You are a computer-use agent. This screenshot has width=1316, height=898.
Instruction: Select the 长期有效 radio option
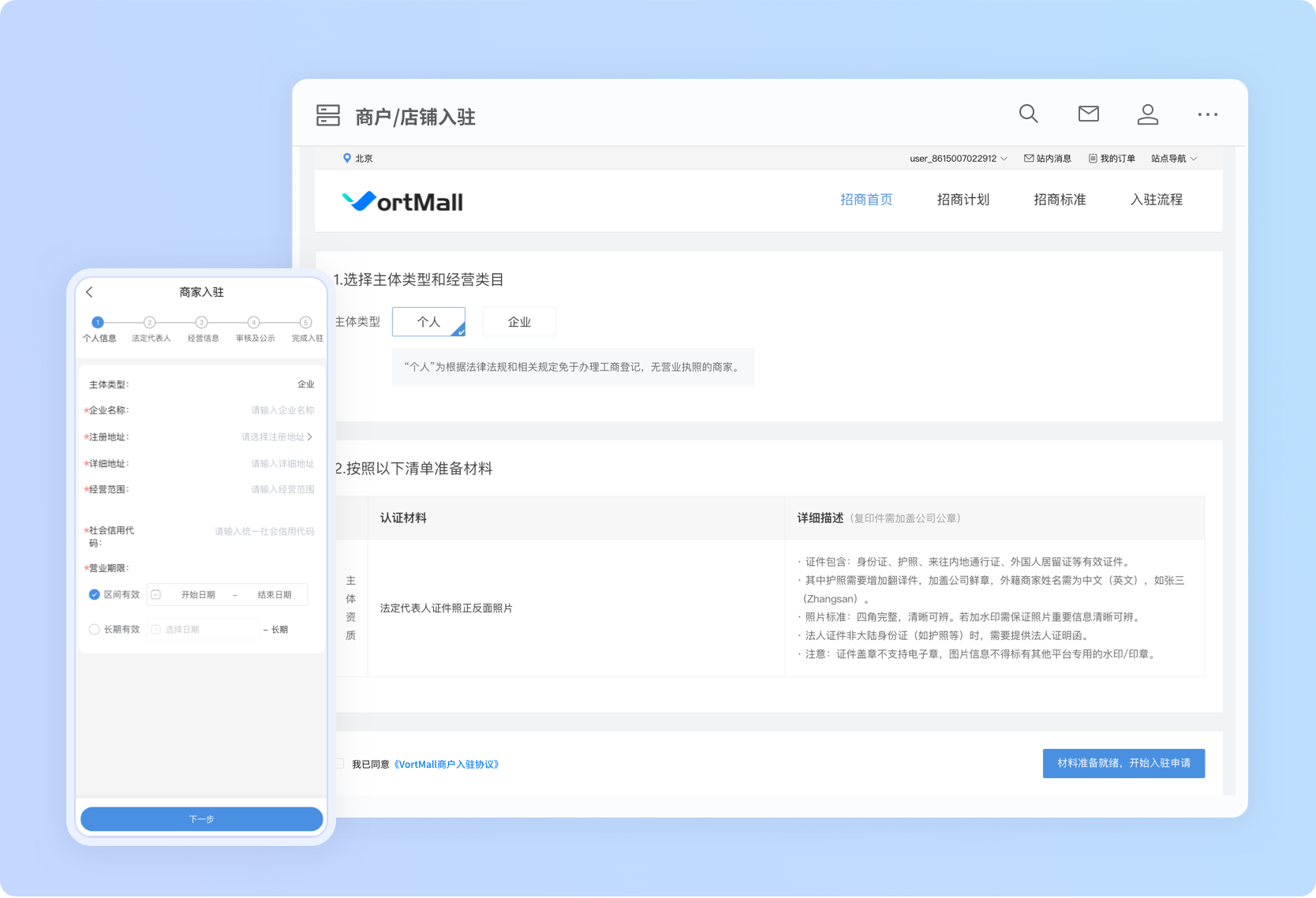(x=95, y=629)
